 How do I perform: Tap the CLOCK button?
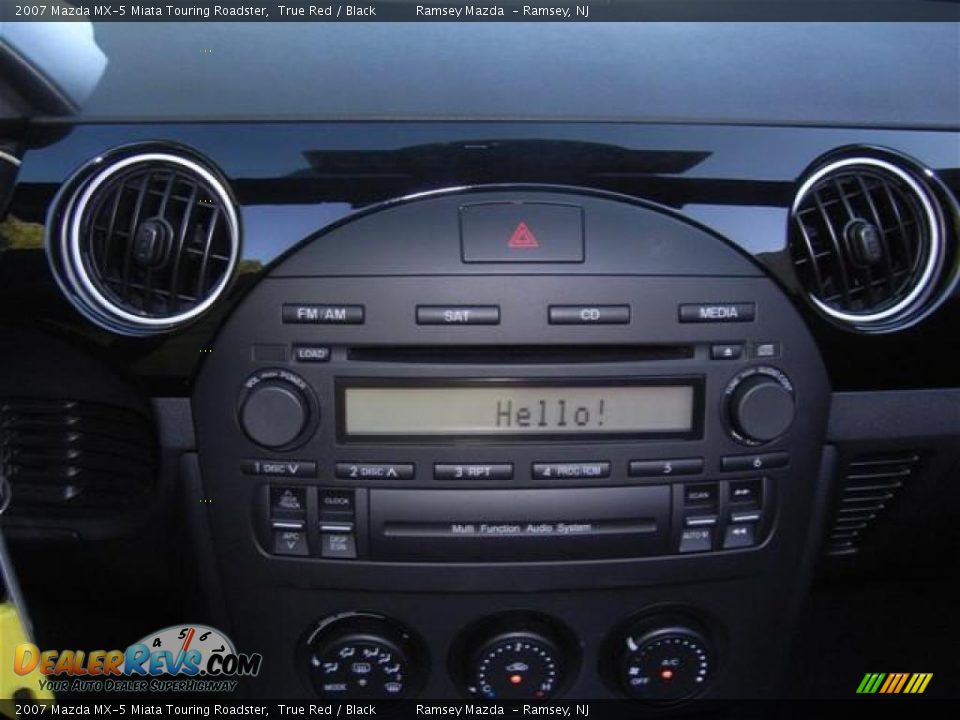tap(336, 501)
